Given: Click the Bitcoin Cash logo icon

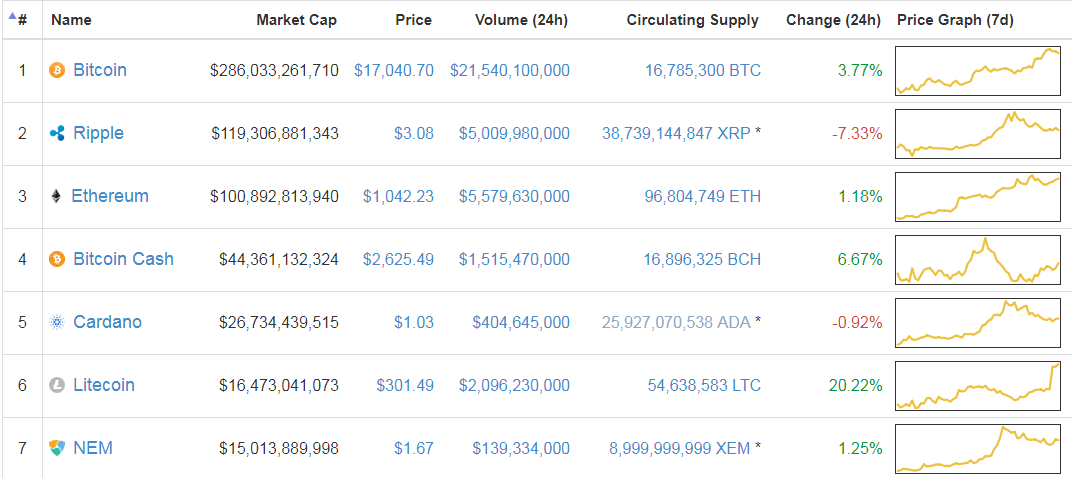Looking at the screenshot, I should tap(57, 260).
